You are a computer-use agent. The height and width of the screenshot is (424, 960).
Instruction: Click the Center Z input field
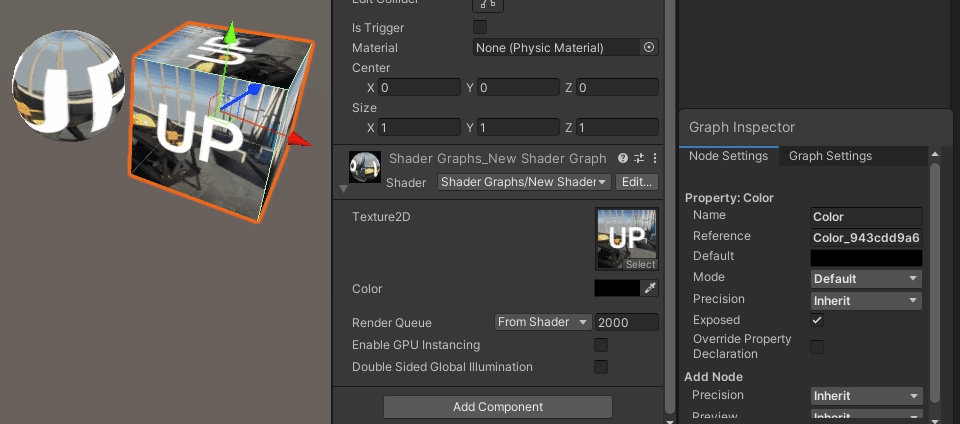(x=618, y=87)
